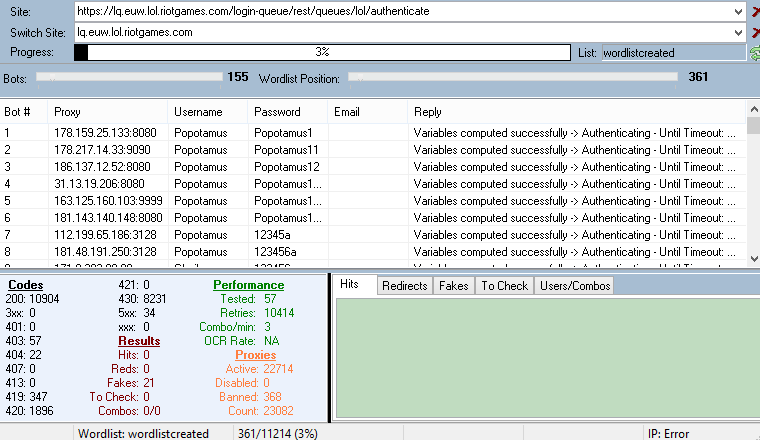760x440 pixels.
Task: Switch to the Fakes tab
Action: pos(454,286)
